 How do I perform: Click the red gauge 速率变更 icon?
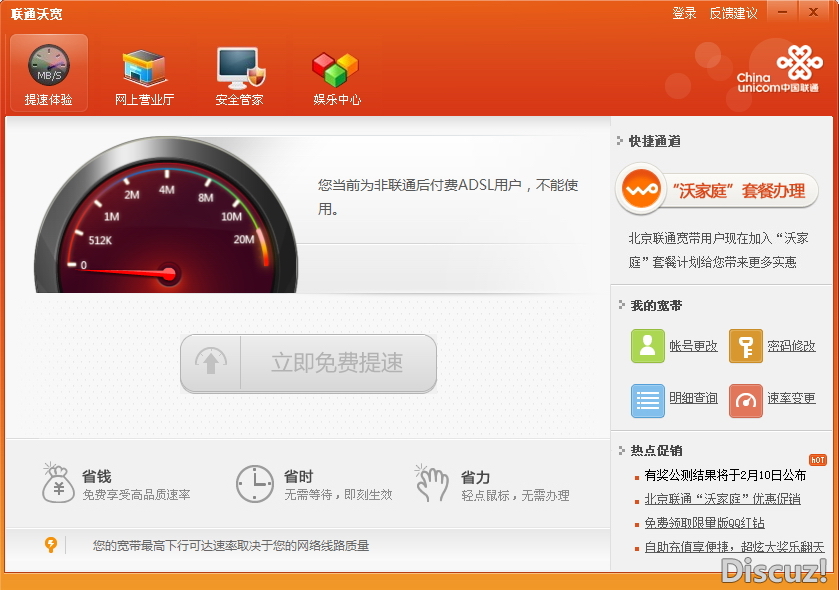point(746,400)
